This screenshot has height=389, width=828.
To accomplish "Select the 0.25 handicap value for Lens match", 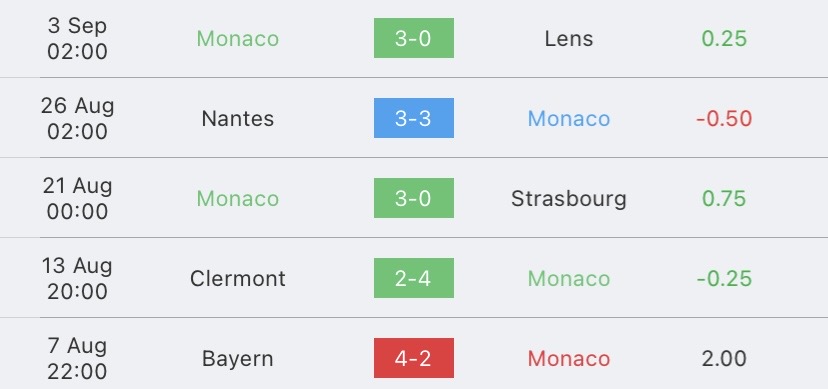I will (x=724, y=39).
